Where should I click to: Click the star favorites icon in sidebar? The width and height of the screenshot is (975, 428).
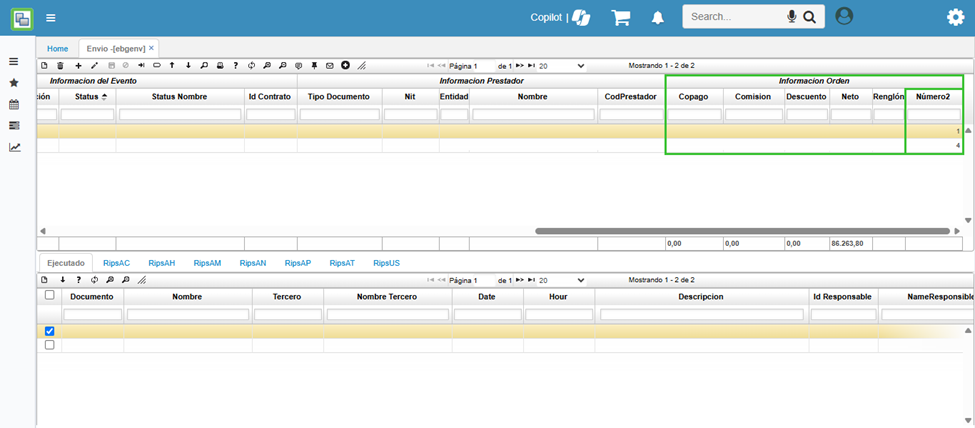14,83
